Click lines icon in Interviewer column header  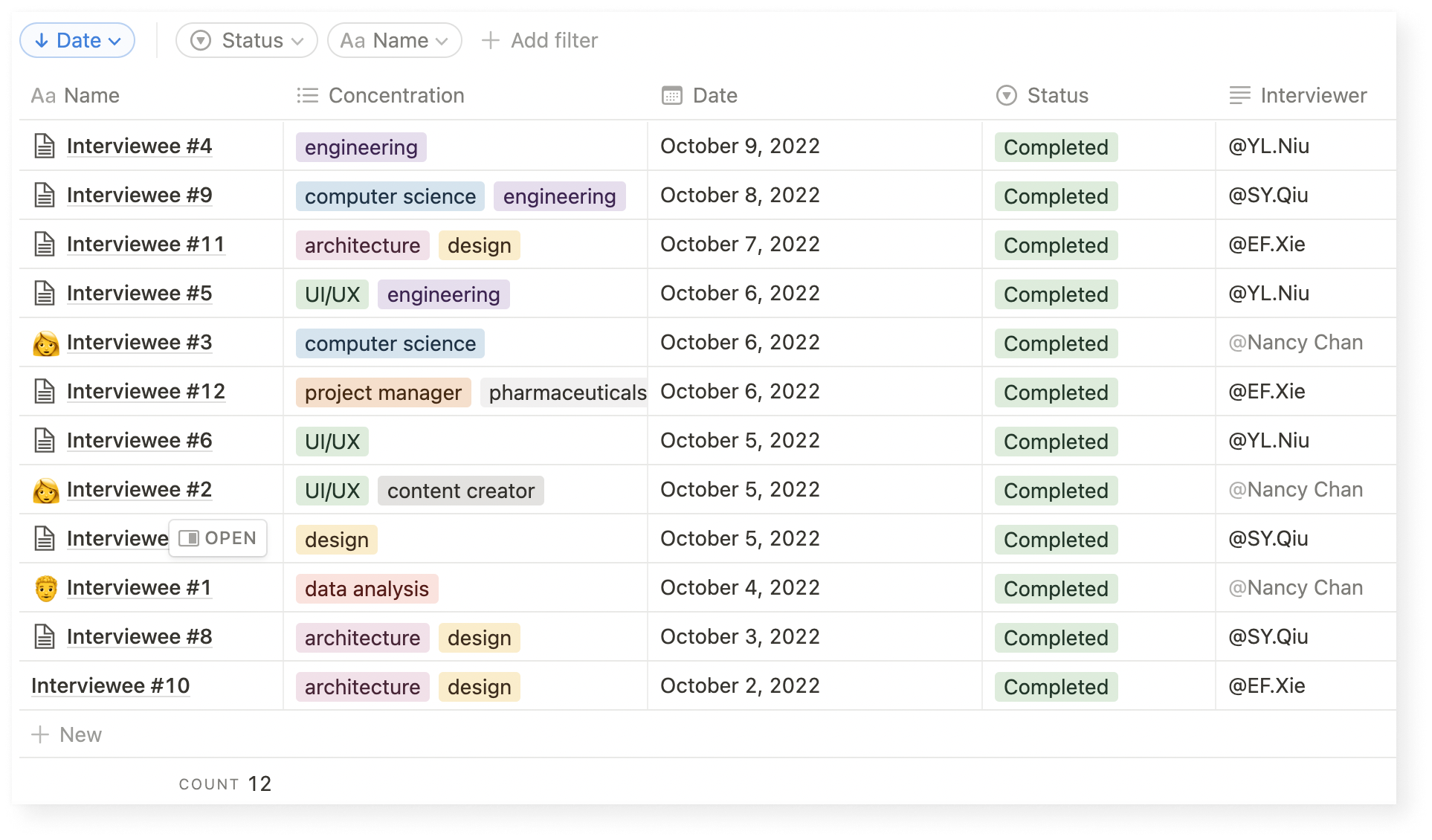(x=1239, y=96)
